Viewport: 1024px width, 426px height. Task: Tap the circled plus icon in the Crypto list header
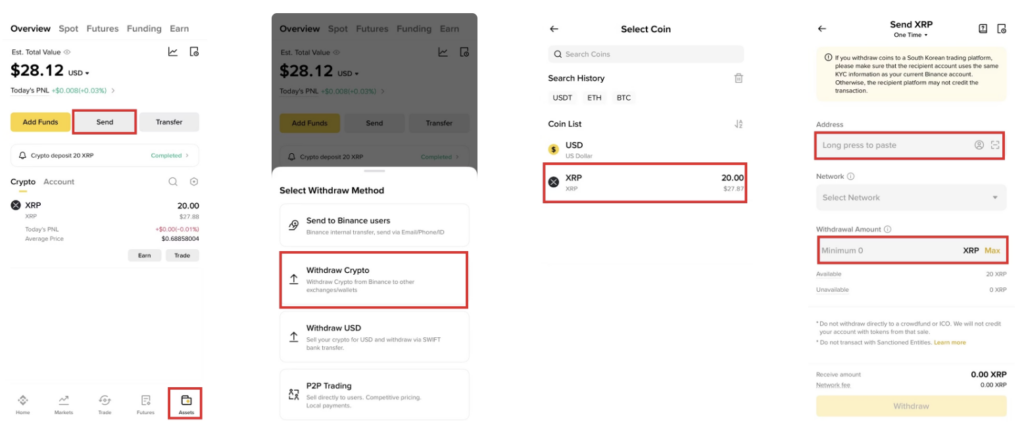point(194,182)
